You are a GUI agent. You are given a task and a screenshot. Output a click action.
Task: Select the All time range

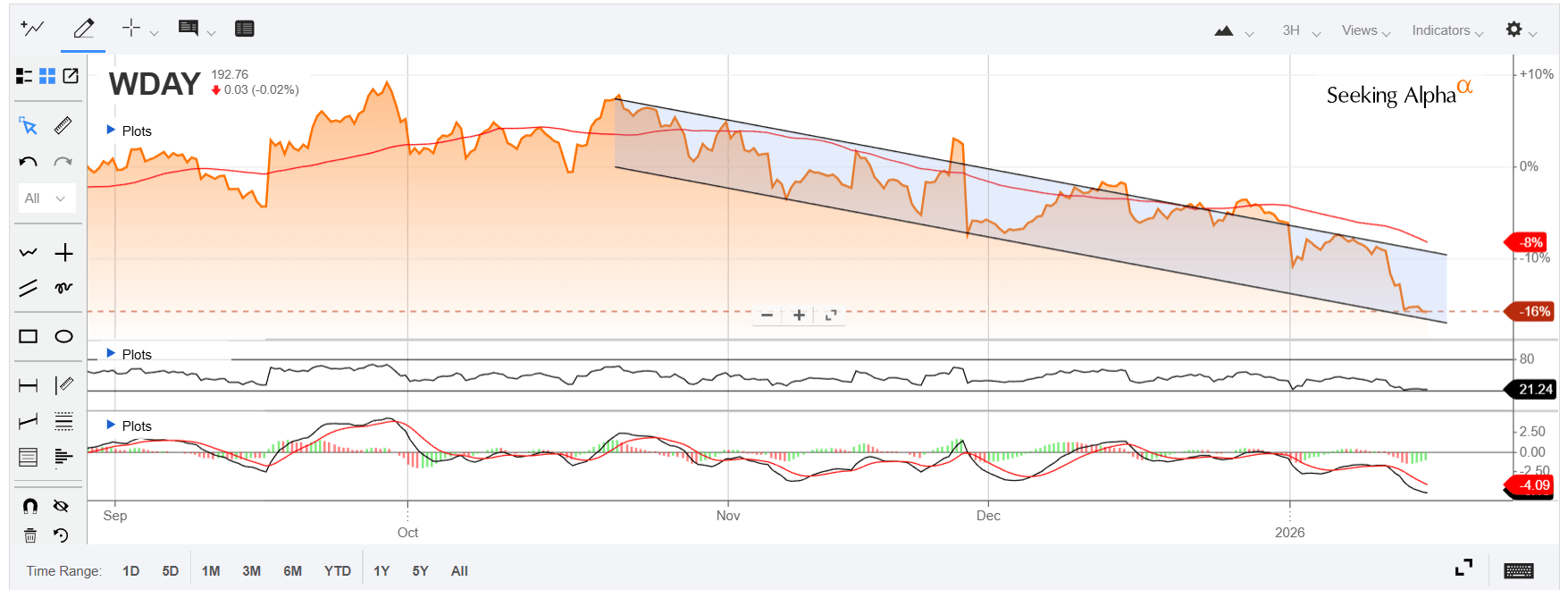[459, 571]
